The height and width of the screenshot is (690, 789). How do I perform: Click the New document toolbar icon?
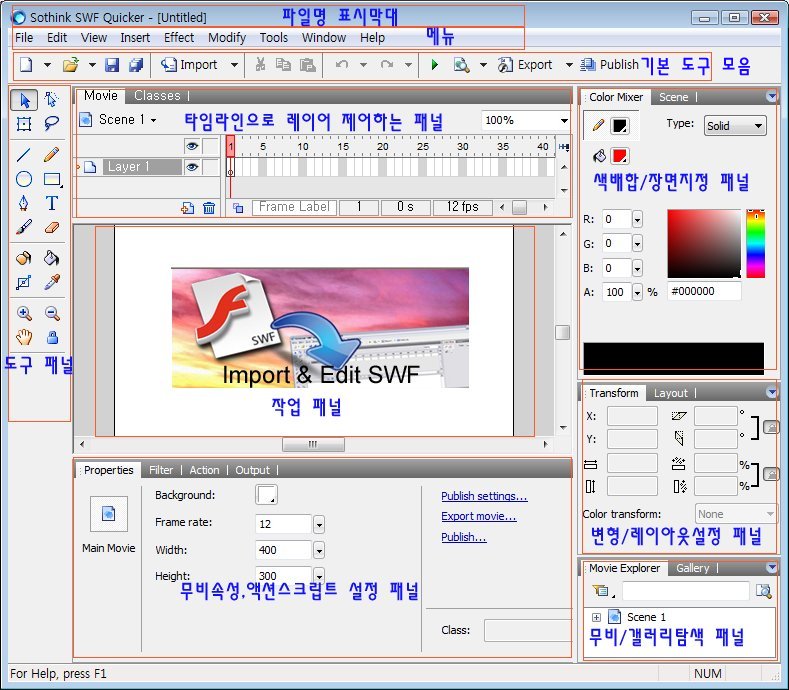26,65
